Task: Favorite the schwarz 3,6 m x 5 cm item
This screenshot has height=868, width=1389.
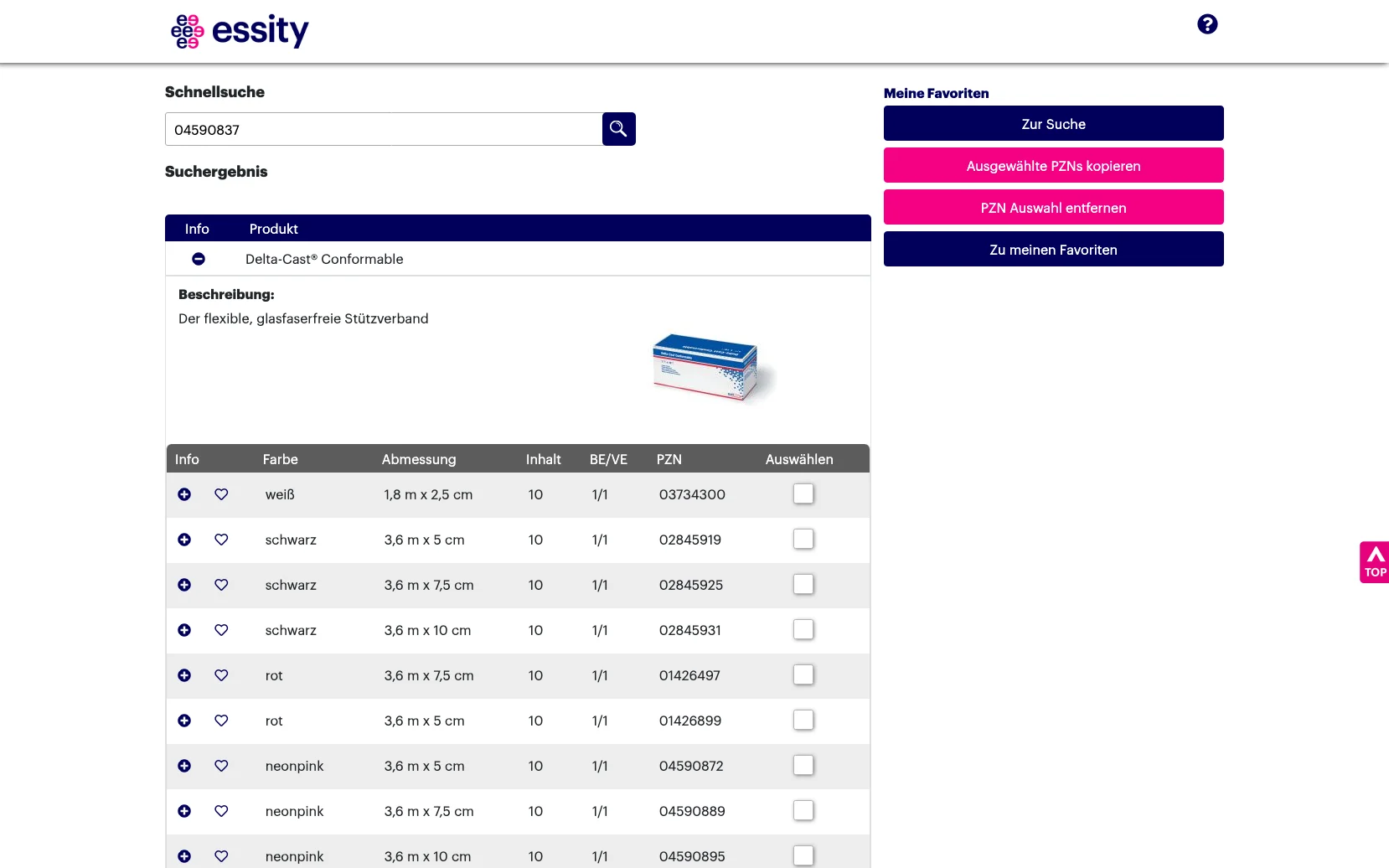Action: click(221, 540)
